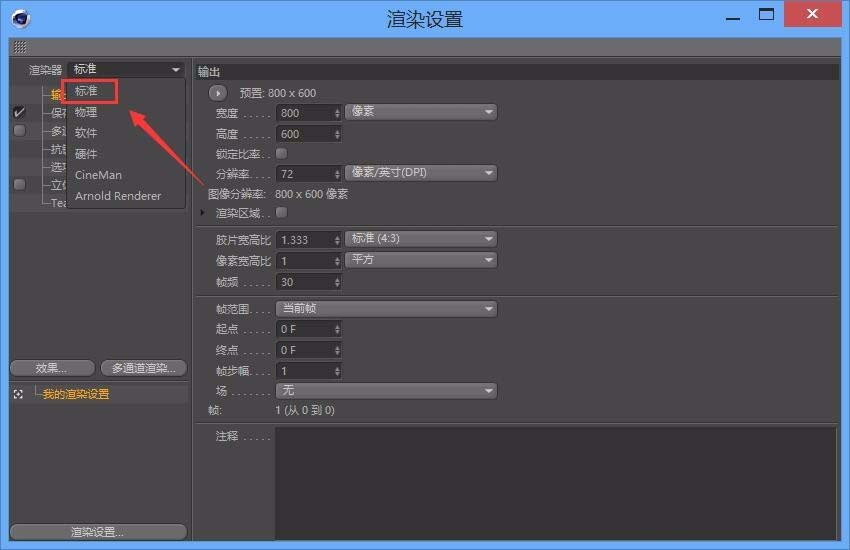Expand the 渲染区域 disclosure triangle
The width and height of the screenshot is (850, 550).
[203, 213]
